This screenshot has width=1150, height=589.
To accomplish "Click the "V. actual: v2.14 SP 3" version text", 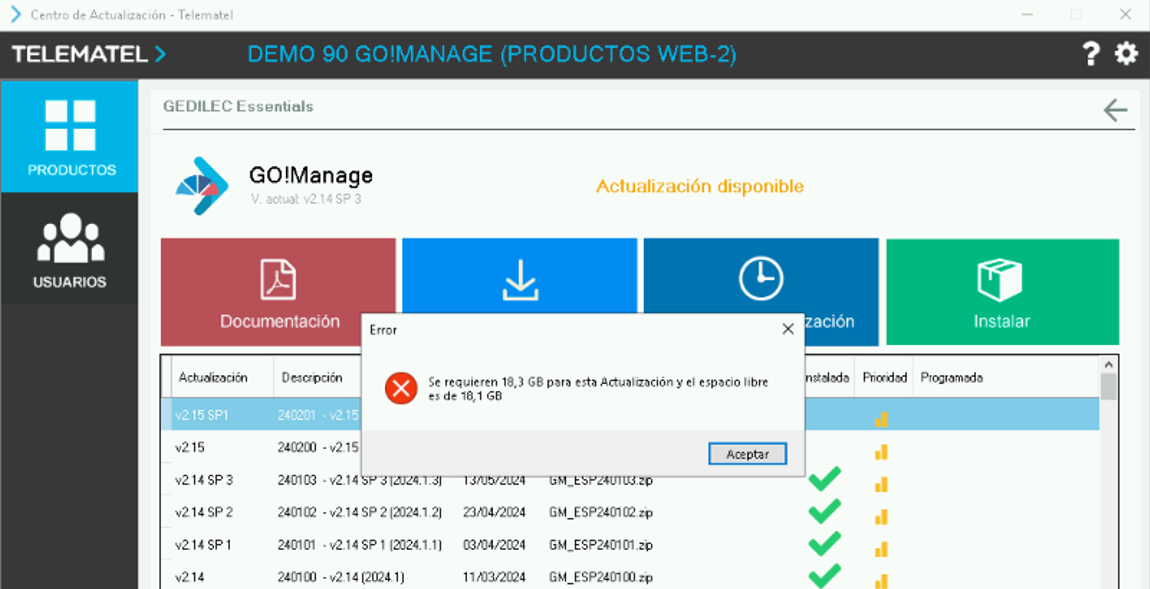I will [306, 199].
